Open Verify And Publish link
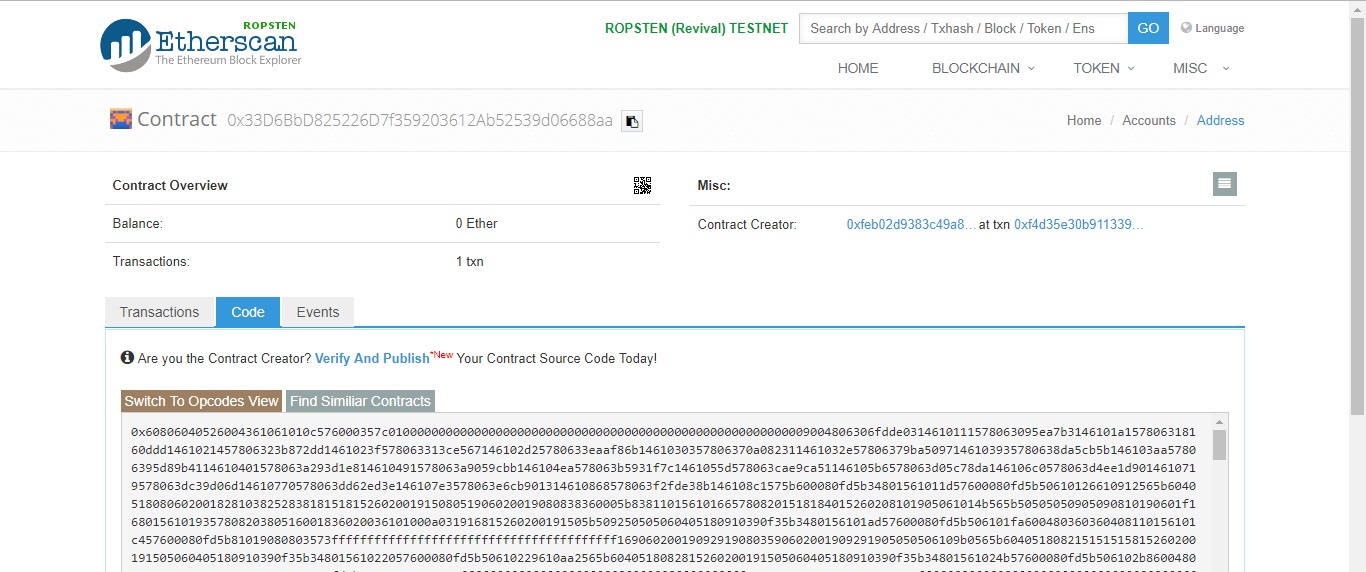1366x572 pixels. click(372, 358)
